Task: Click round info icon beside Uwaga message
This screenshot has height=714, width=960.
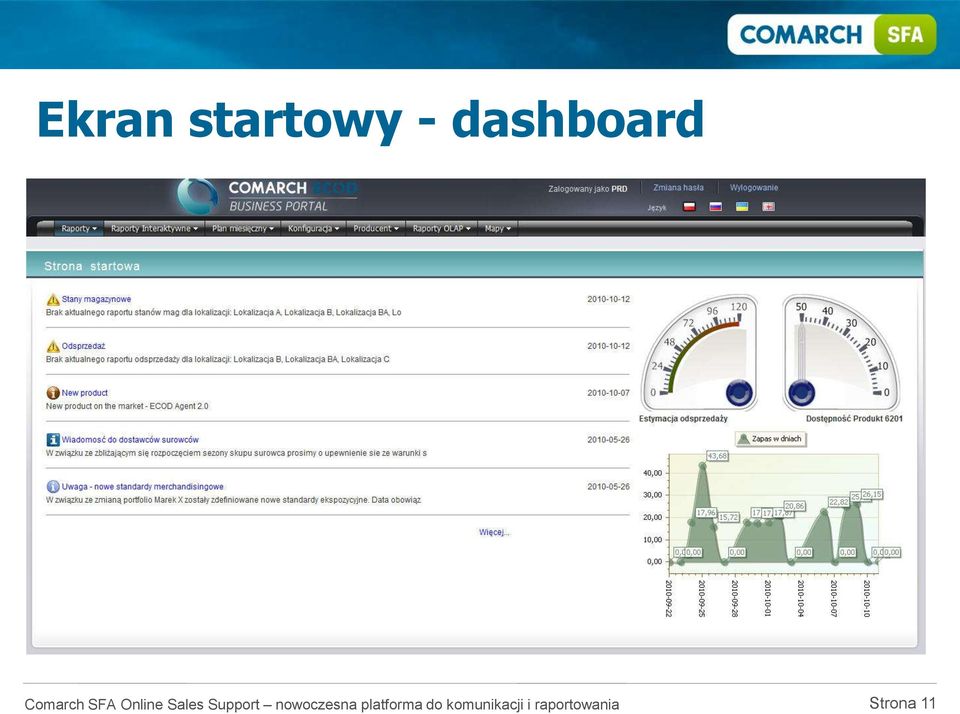Action: (53, 487)
